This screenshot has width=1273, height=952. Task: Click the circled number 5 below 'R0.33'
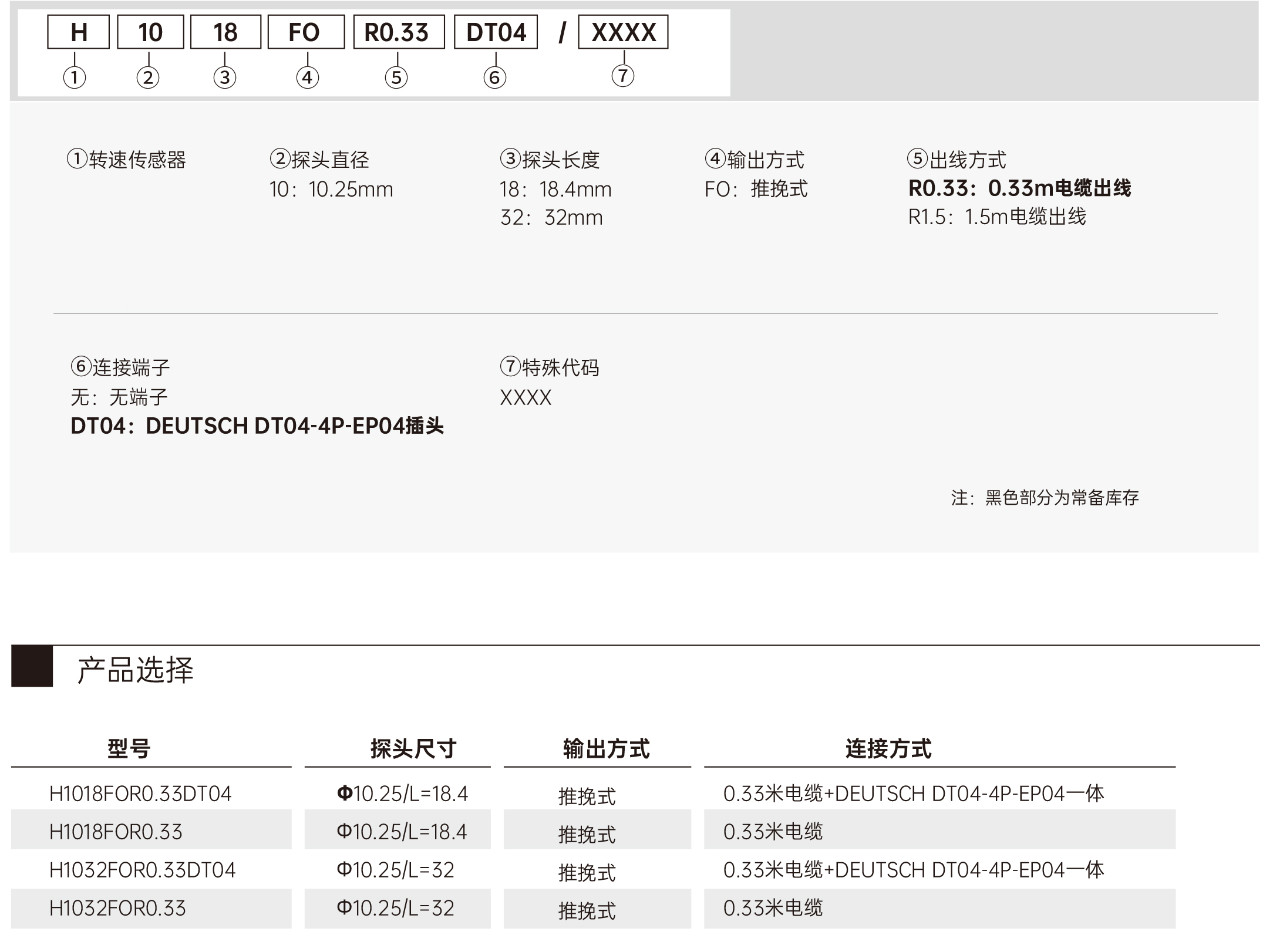[x=396, y=77]
